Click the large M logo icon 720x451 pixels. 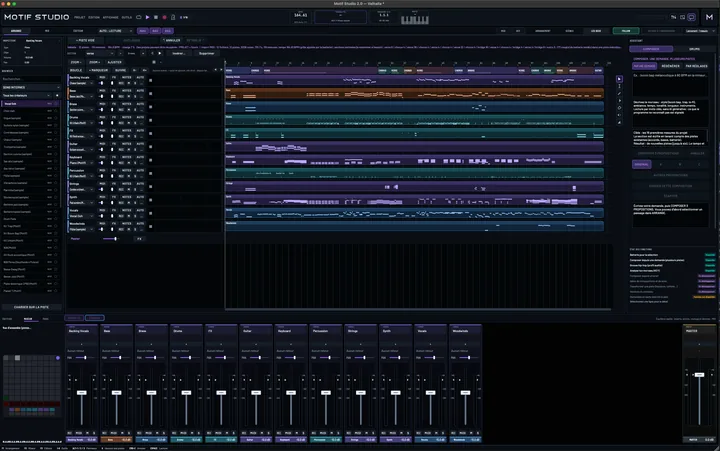(x=709, y=17)
